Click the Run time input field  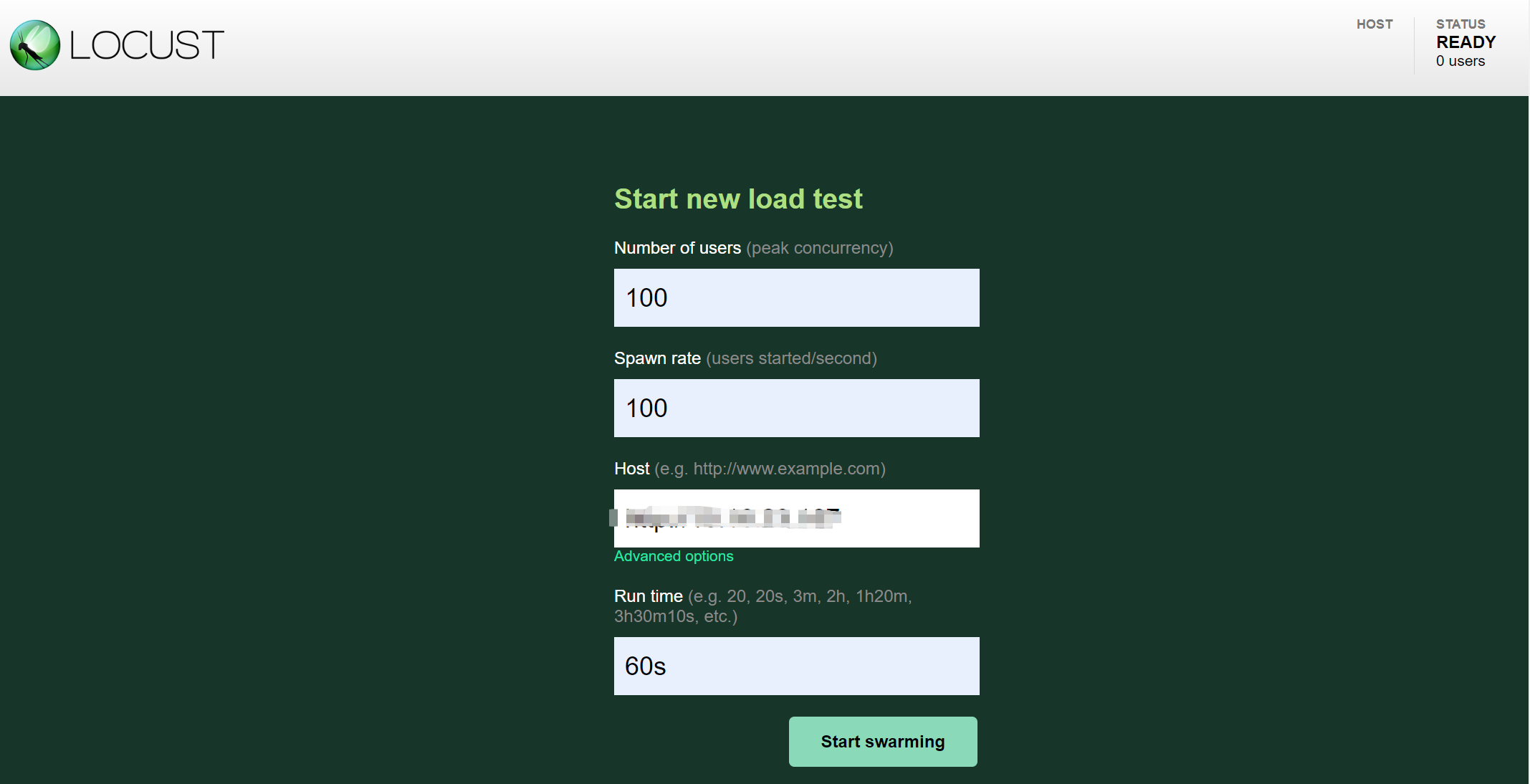tap(796, 666)
